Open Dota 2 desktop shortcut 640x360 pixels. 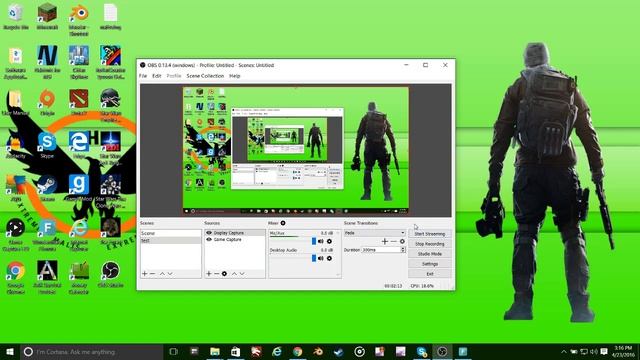tap(79, 102)
